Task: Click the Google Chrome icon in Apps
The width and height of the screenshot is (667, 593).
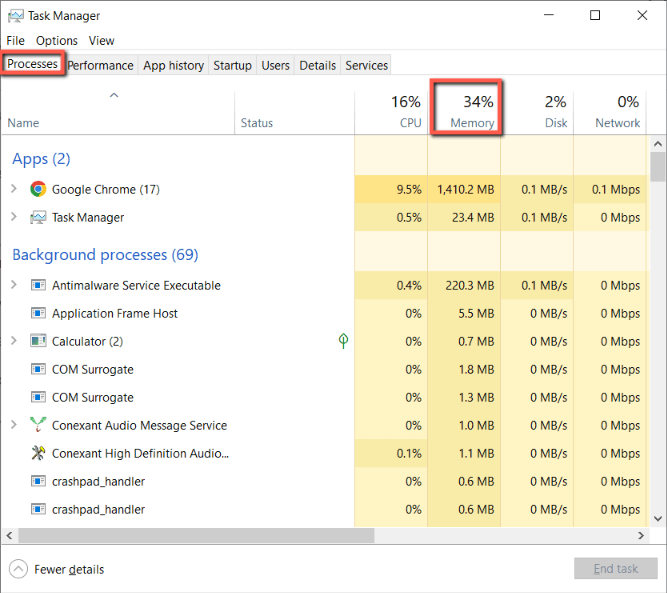Action: (38, 189)
